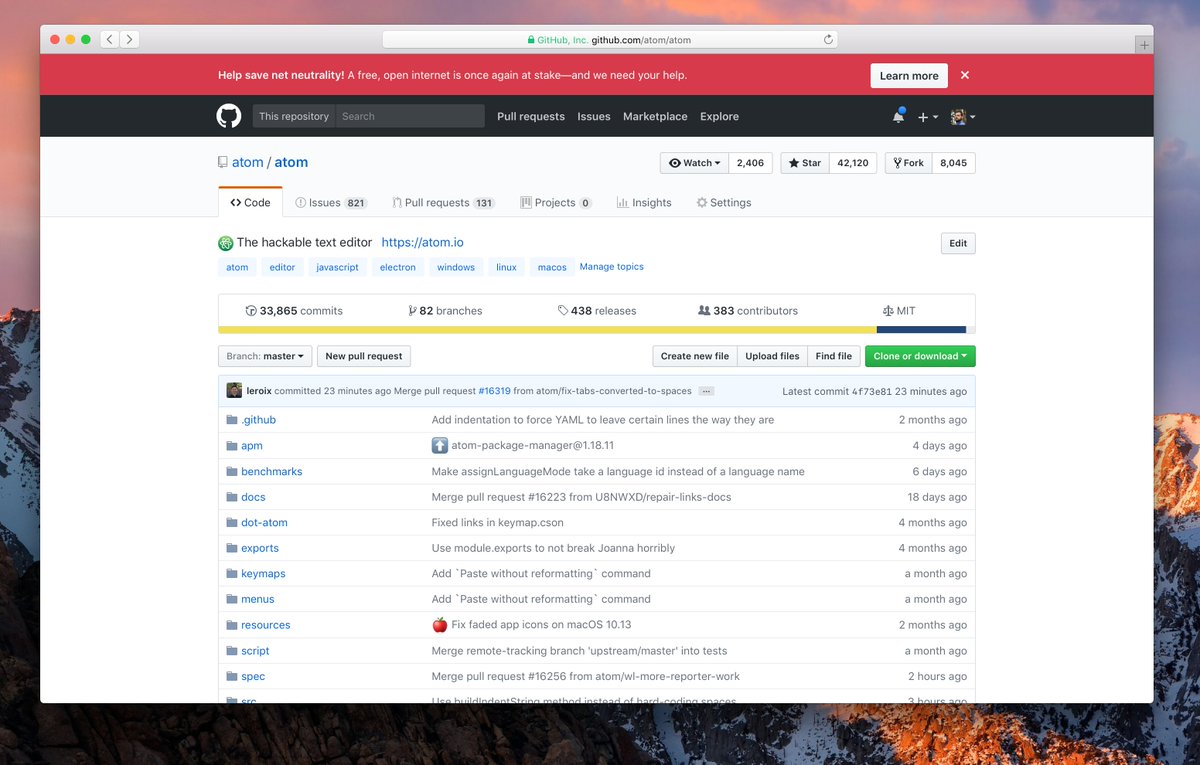The height and width of the screenshot is (765, 1200).
Task: Click New pull request button
Action: (x=364, y=356)
